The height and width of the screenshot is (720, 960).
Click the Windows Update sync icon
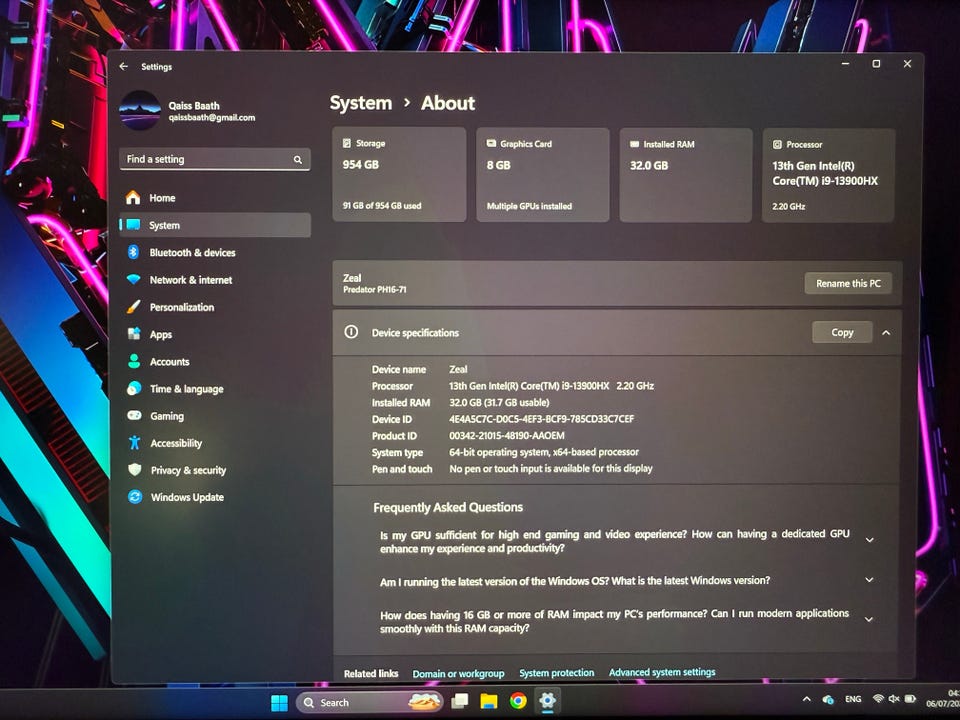pyautogui.click(x=135, y=497)
